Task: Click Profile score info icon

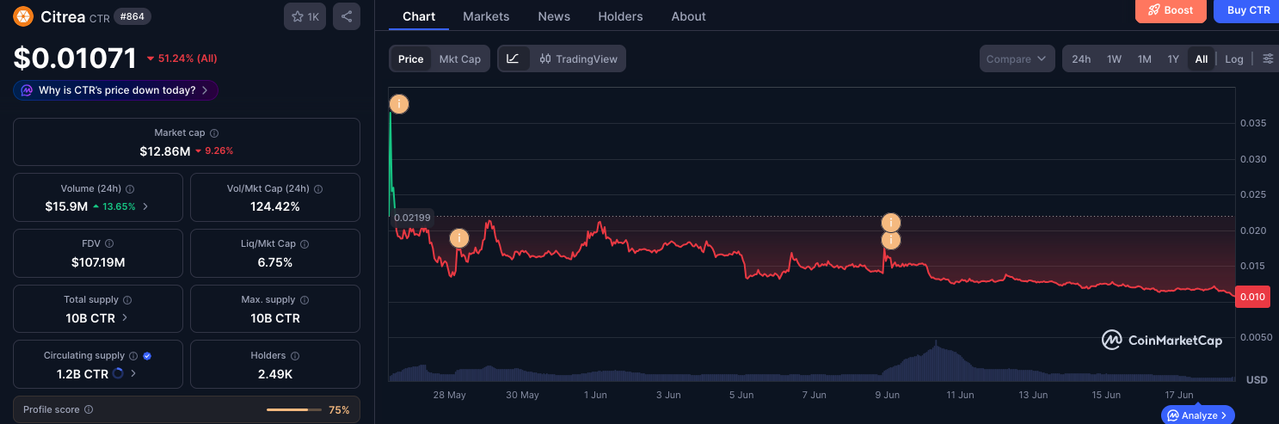Action: [89, 410]
